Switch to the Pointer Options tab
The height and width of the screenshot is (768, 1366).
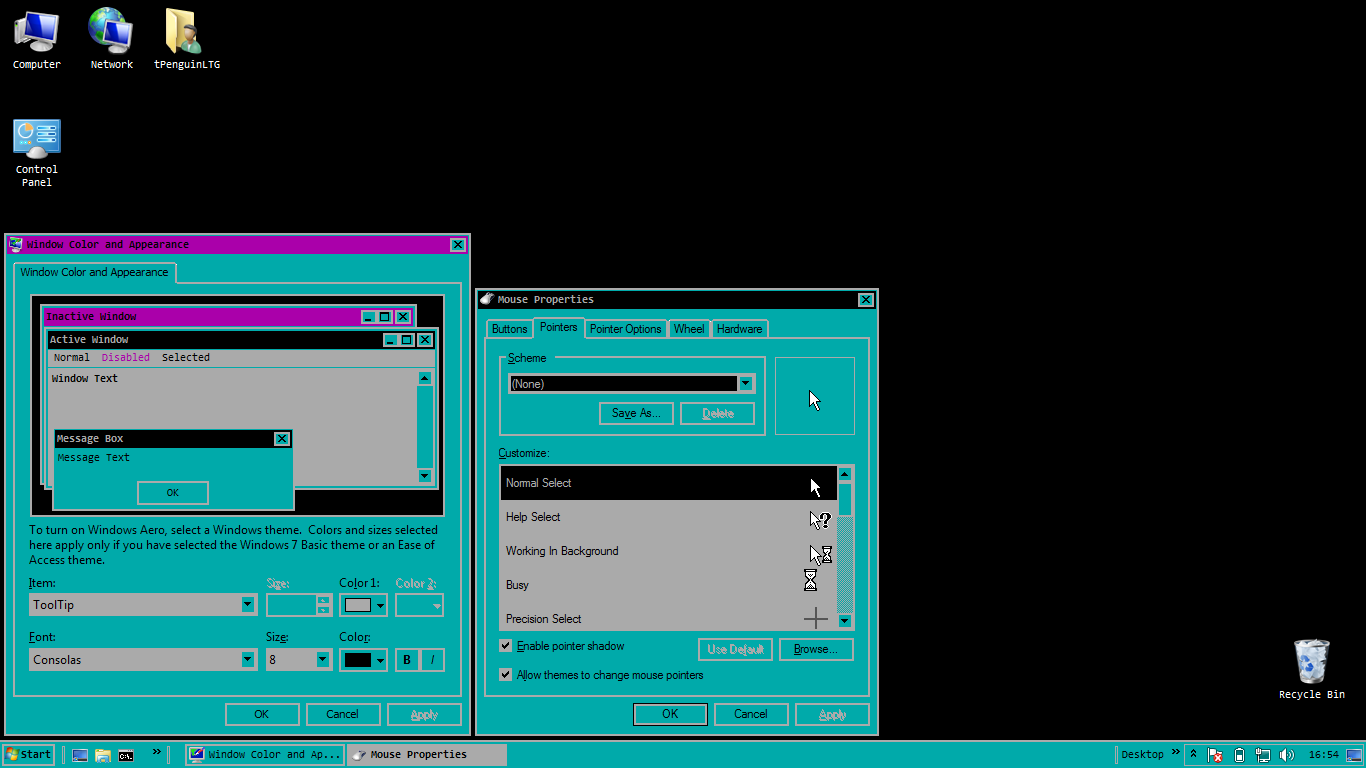click(626, 329)
